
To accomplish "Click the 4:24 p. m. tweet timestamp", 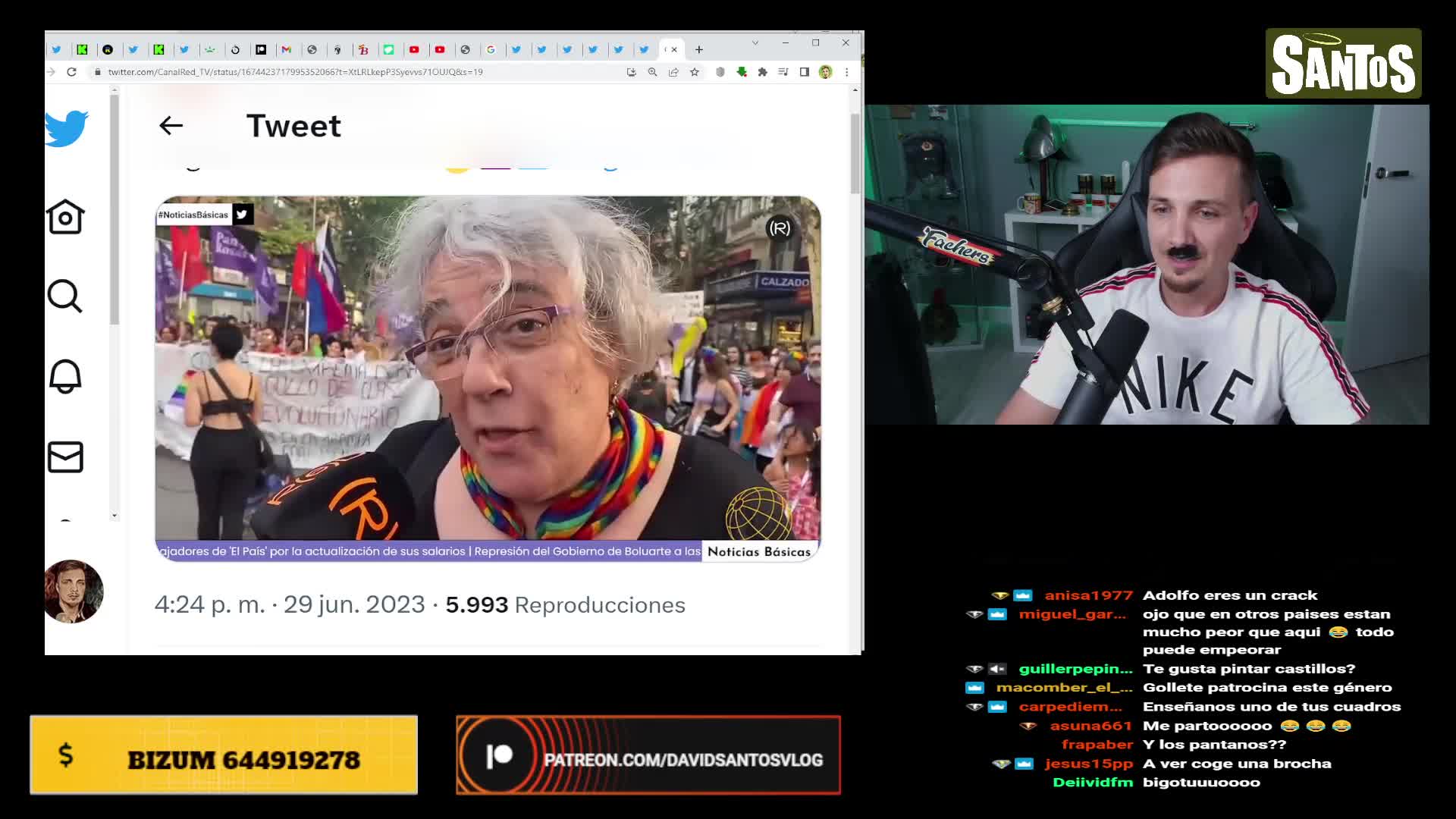I will pos(210,604).
